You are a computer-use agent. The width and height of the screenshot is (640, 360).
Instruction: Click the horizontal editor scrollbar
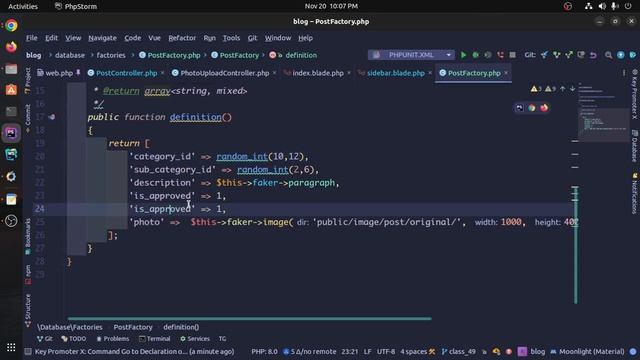click(249, 318)
